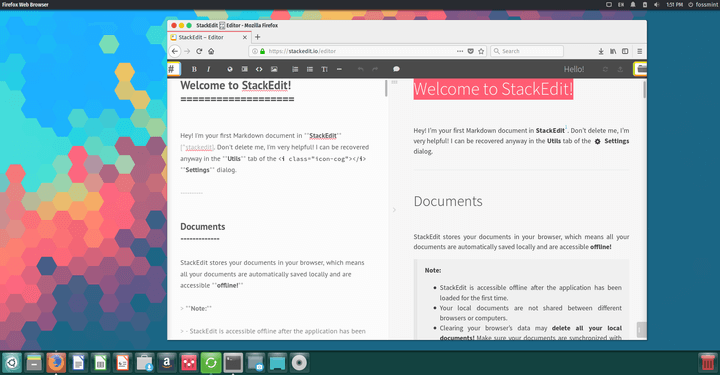Open a new Firefox tab

(258, 37)
